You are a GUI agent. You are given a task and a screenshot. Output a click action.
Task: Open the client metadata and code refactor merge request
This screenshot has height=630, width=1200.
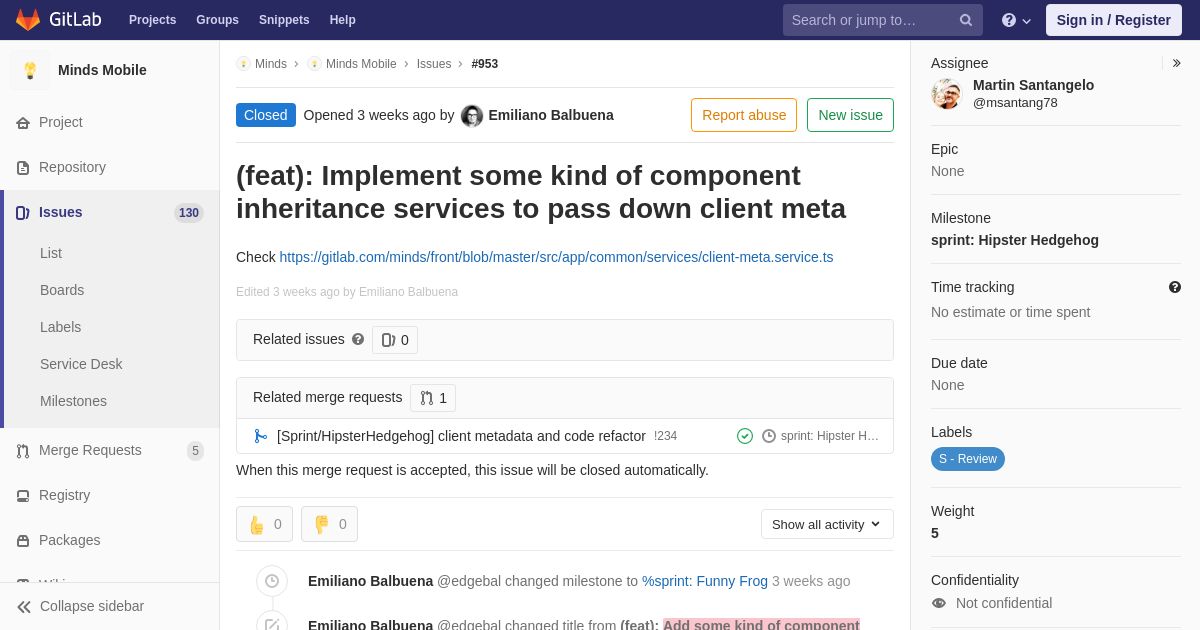[x=461, y=436]
